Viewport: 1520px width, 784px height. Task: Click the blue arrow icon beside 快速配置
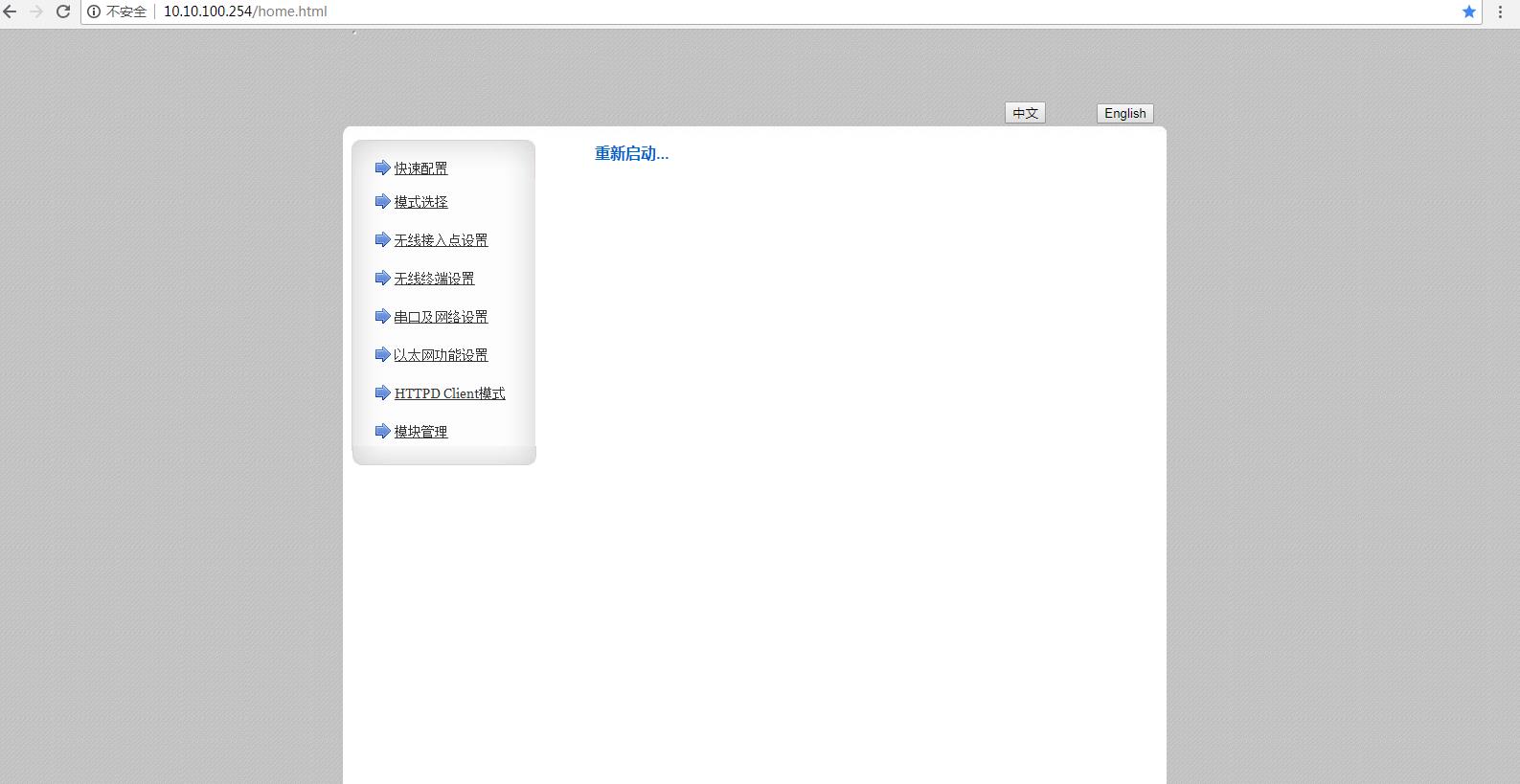[x=382, y=168]
